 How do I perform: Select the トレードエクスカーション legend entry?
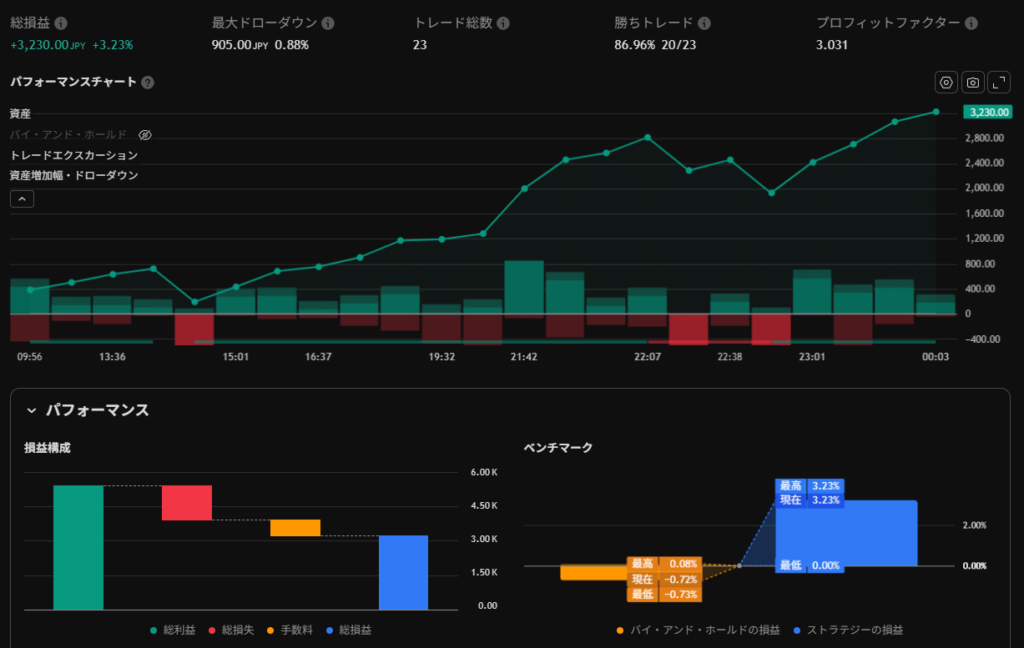[74, 155]
